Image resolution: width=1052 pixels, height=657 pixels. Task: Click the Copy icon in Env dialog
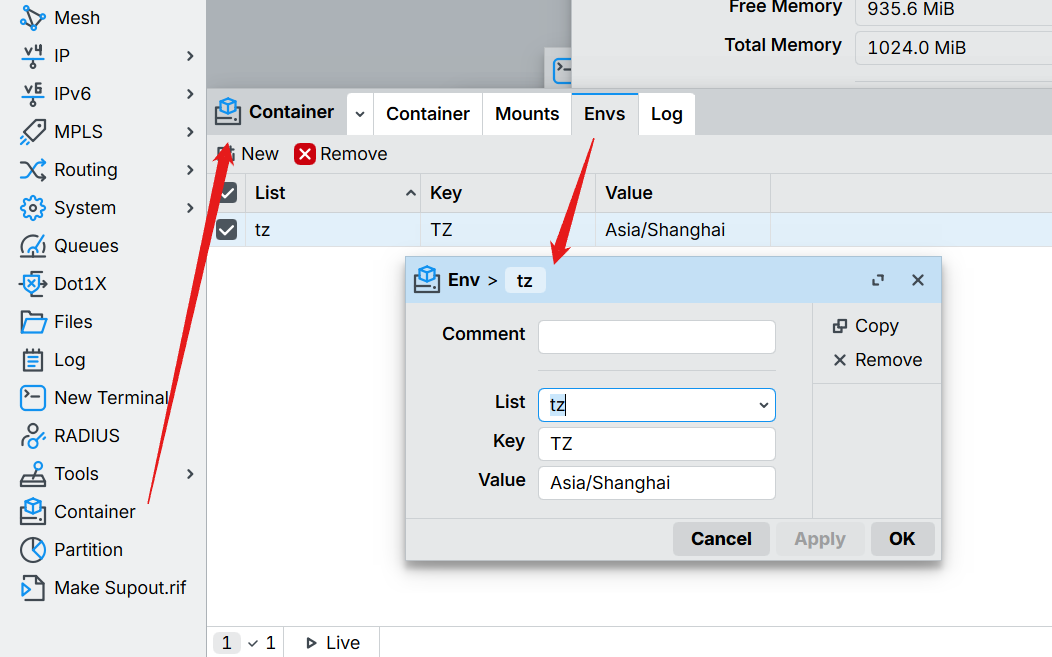[x=840, y=326]
